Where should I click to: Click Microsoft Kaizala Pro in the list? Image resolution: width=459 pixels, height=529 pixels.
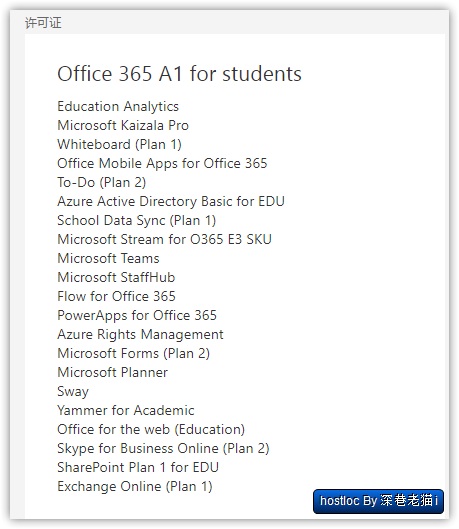coord(123,126)
